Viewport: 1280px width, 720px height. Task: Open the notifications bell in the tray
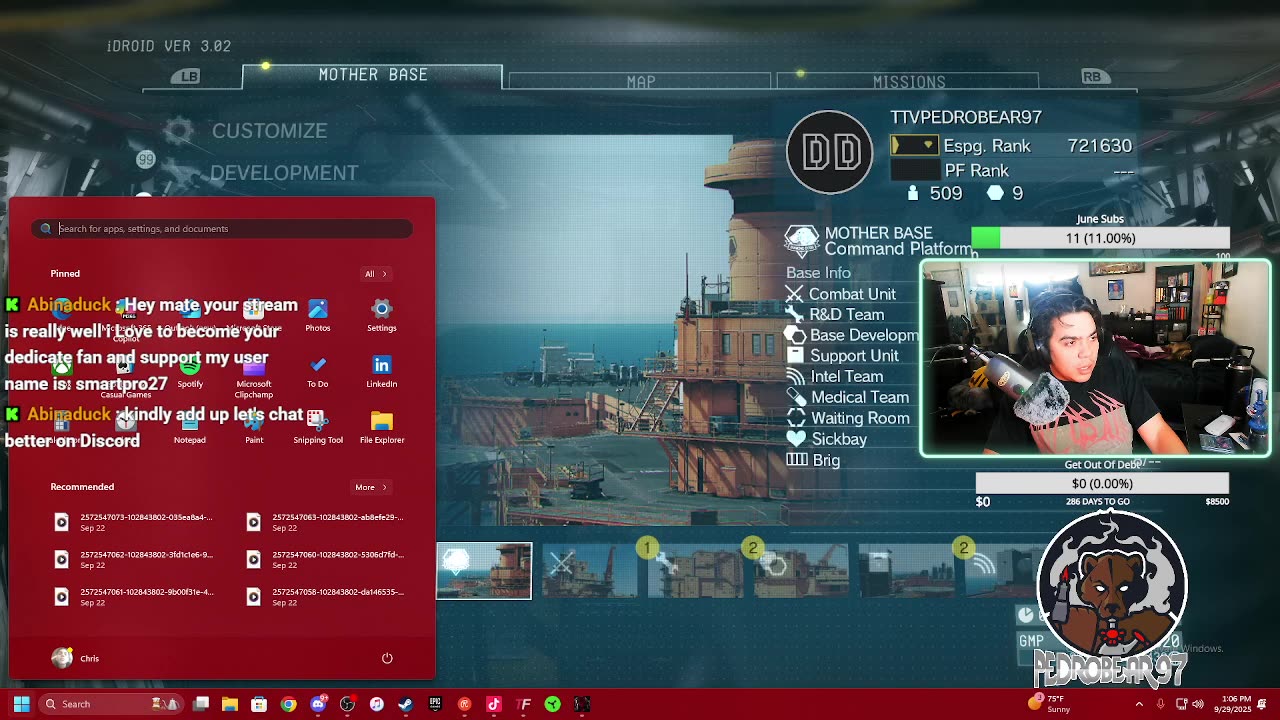1263,704
